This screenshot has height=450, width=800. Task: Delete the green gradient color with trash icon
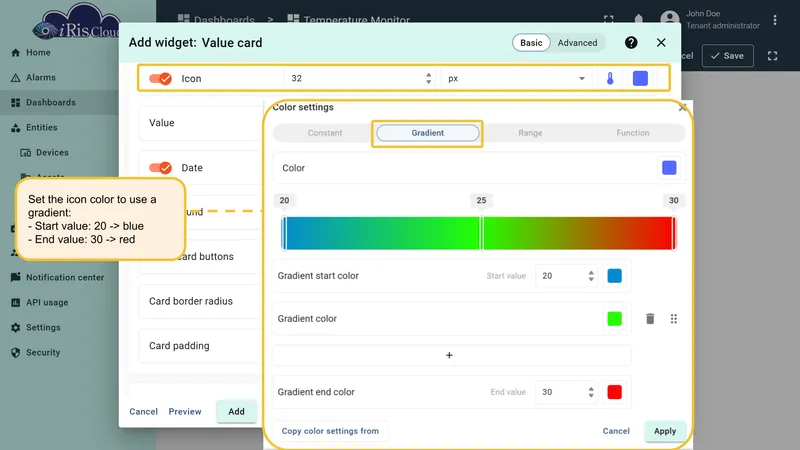650,319
